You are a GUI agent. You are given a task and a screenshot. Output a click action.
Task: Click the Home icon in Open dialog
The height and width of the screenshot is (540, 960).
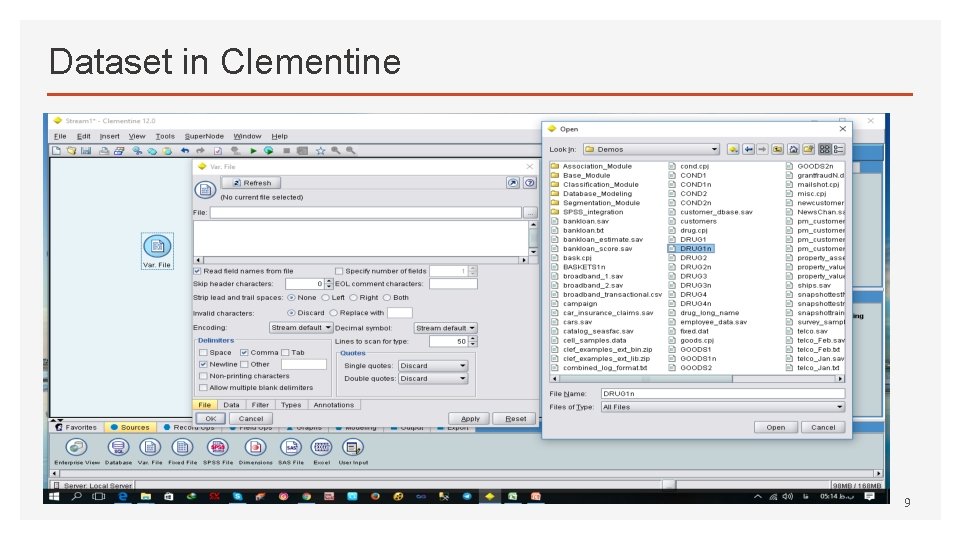pos(793,149)
